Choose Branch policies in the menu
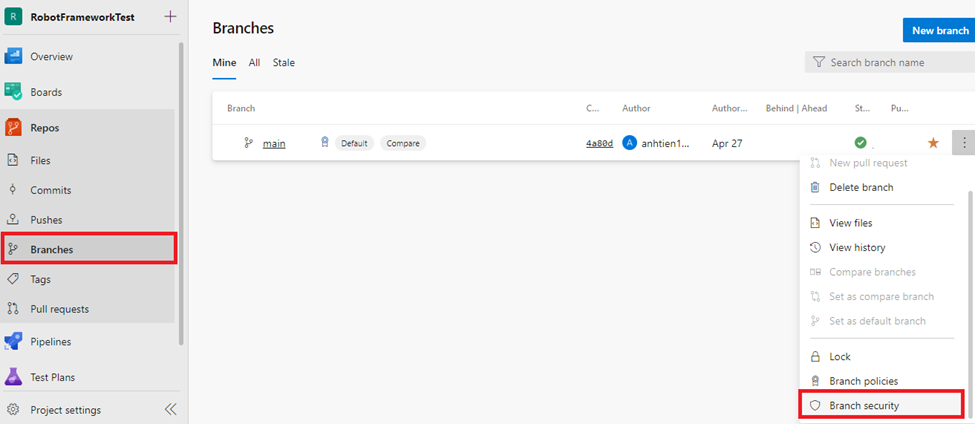This screenshot has height=424, width=975. pos(863,381)
